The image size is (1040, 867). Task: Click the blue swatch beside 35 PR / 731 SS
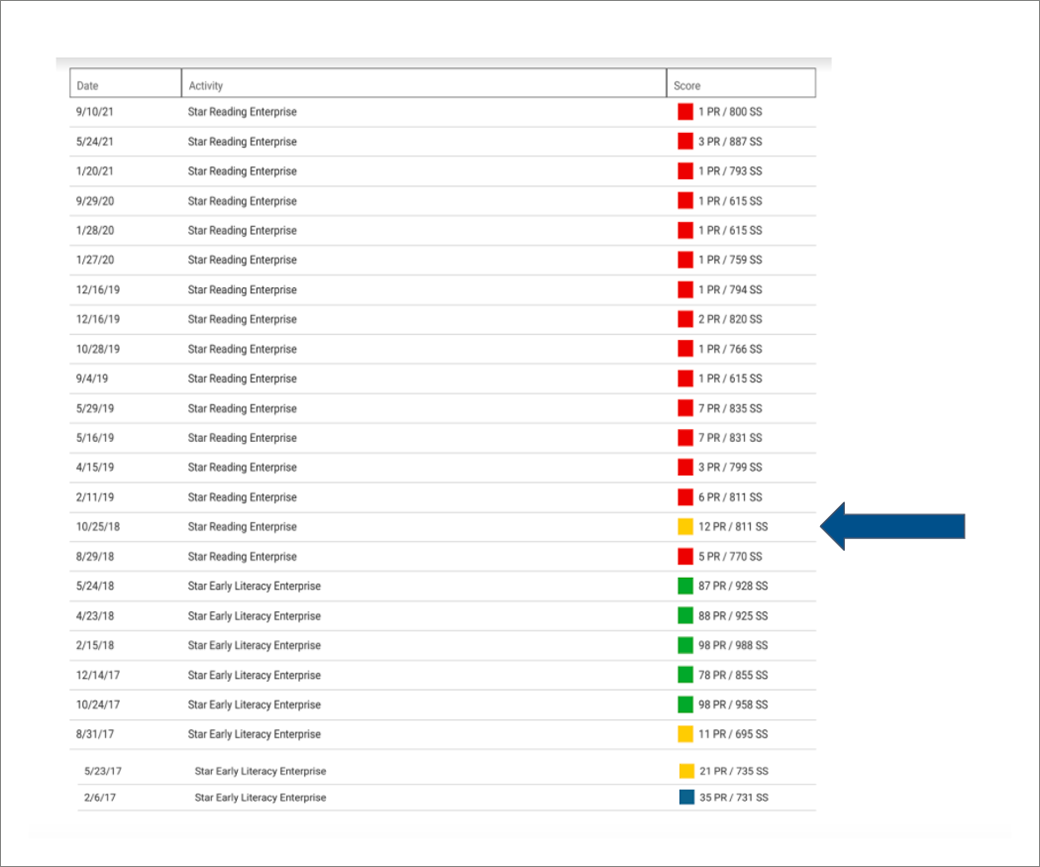[x=686, y=797]
